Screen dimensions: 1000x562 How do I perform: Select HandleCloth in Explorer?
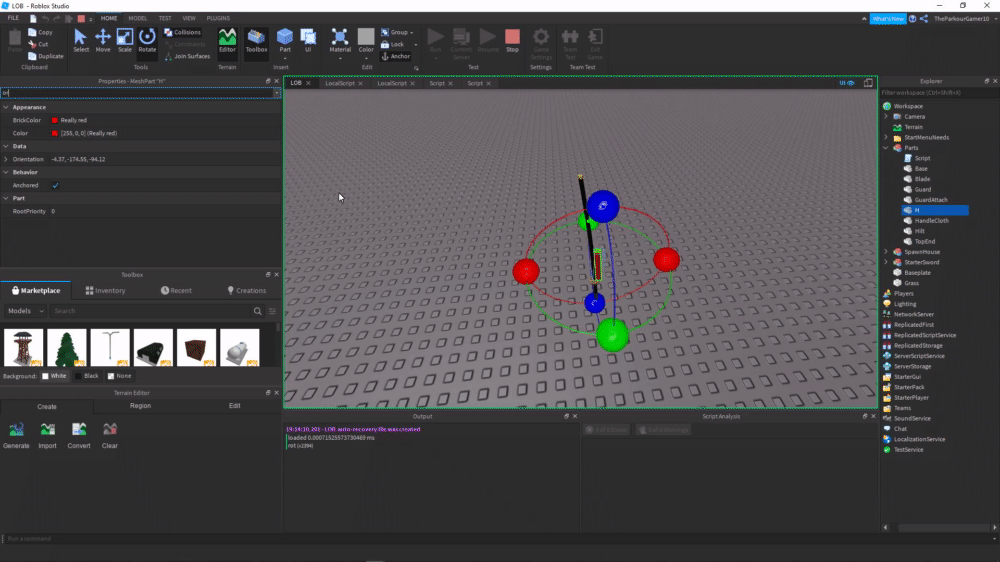pyautogui.click(x=931, y=221)
